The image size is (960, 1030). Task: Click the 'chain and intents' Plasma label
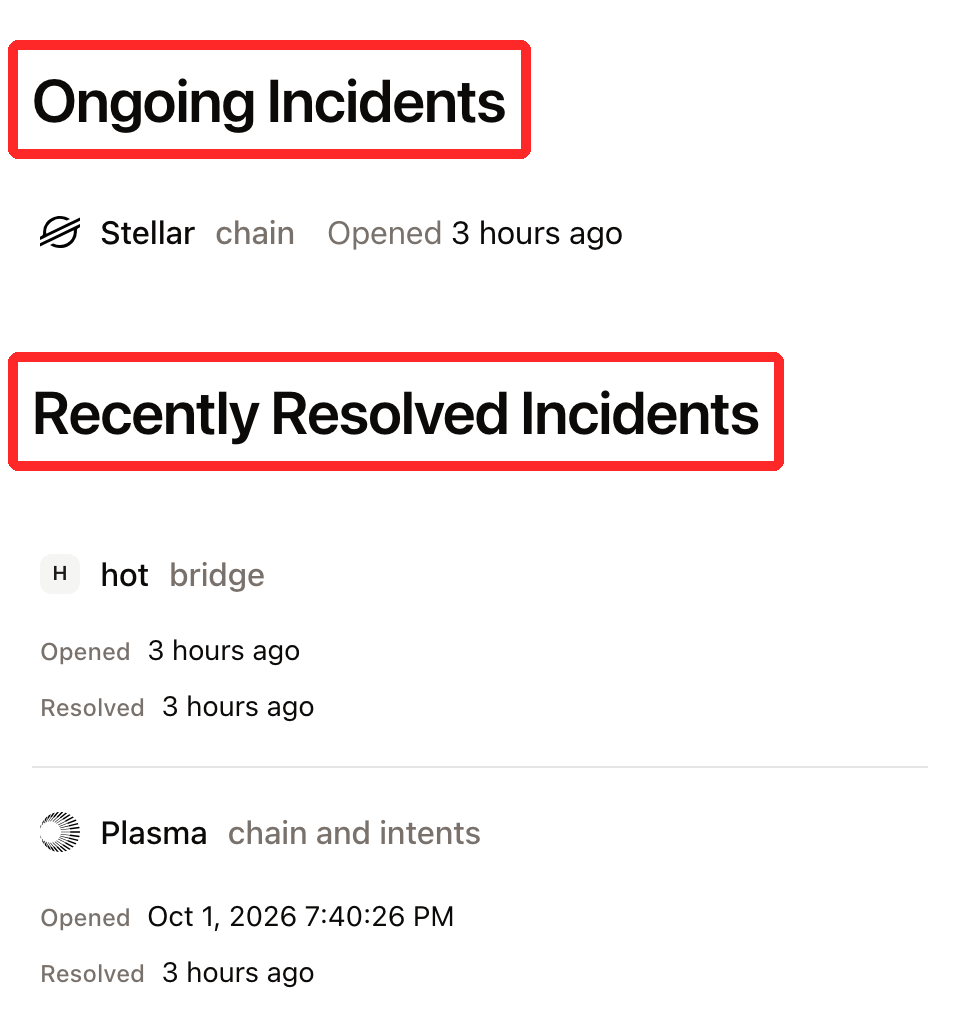(x=354, y=833)
